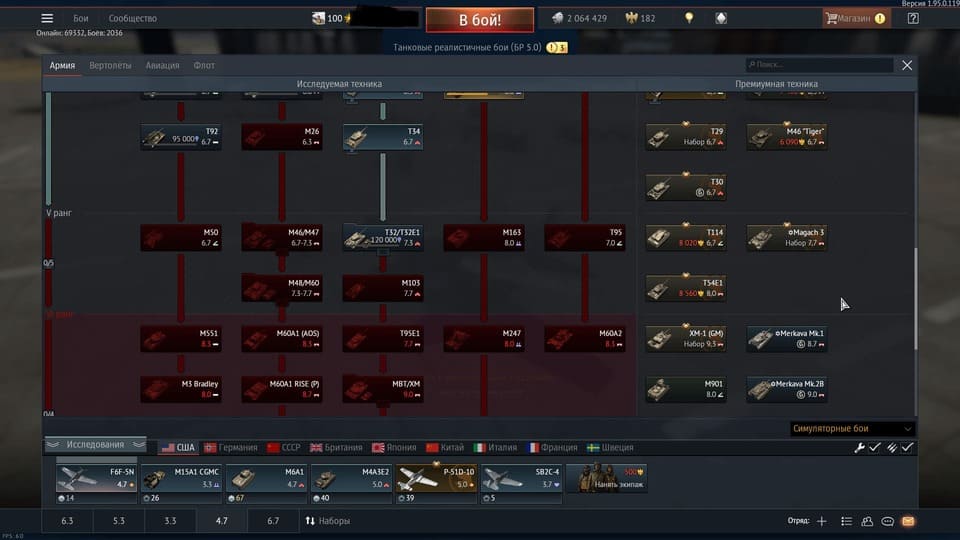Viewport: 960px width, 540px height.
Task: Open the M48/M60 vehicle group
Action: 282,288
